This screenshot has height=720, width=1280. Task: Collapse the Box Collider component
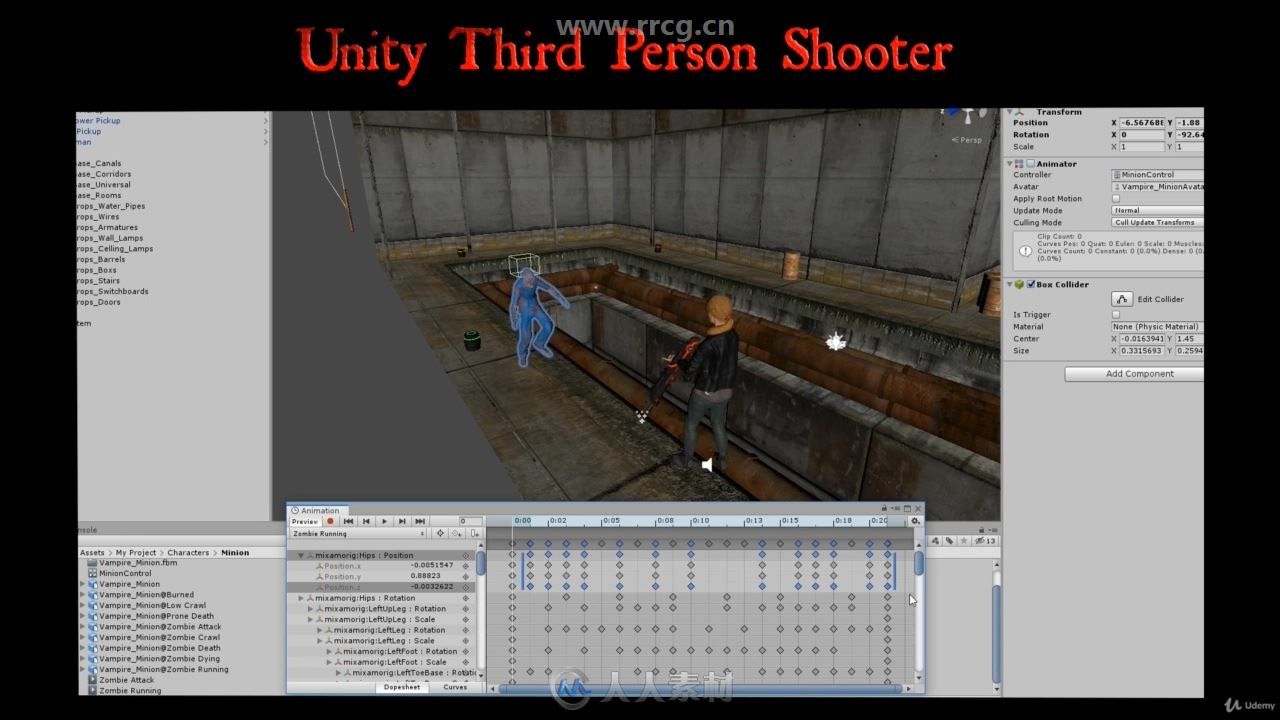pos(1010,284)
